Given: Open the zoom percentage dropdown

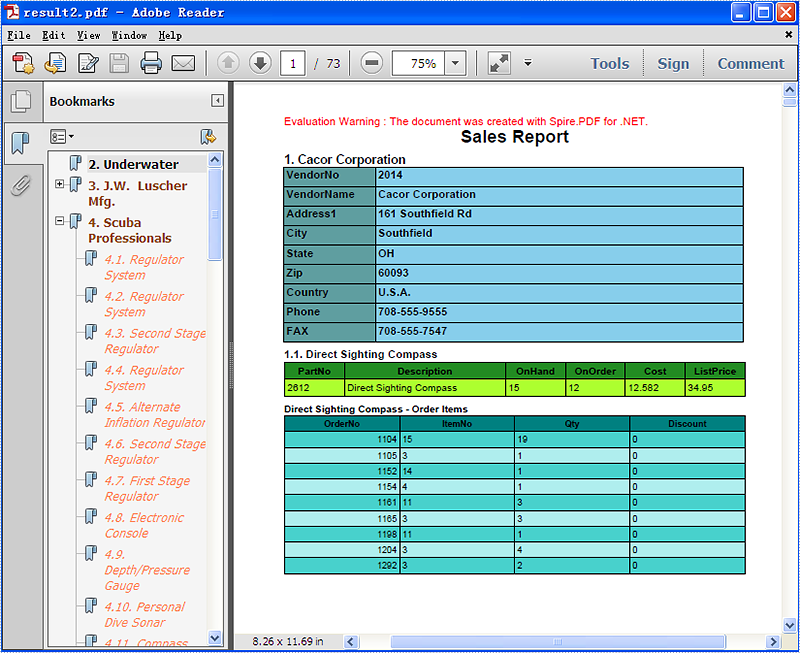Looking at the screenshot, I should coord(455,63).
